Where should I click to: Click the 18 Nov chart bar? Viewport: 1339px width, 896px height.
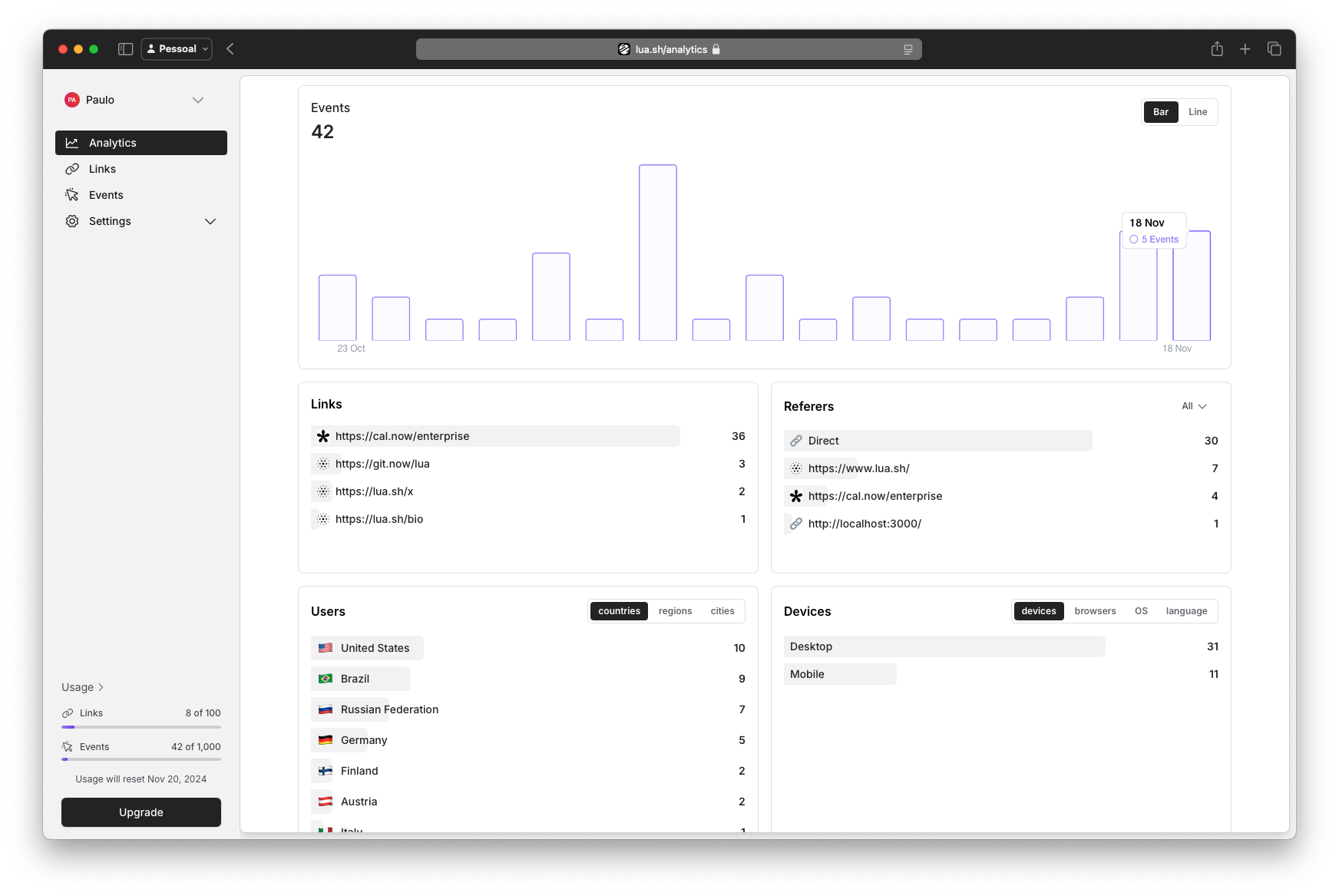click(1192, 286)
